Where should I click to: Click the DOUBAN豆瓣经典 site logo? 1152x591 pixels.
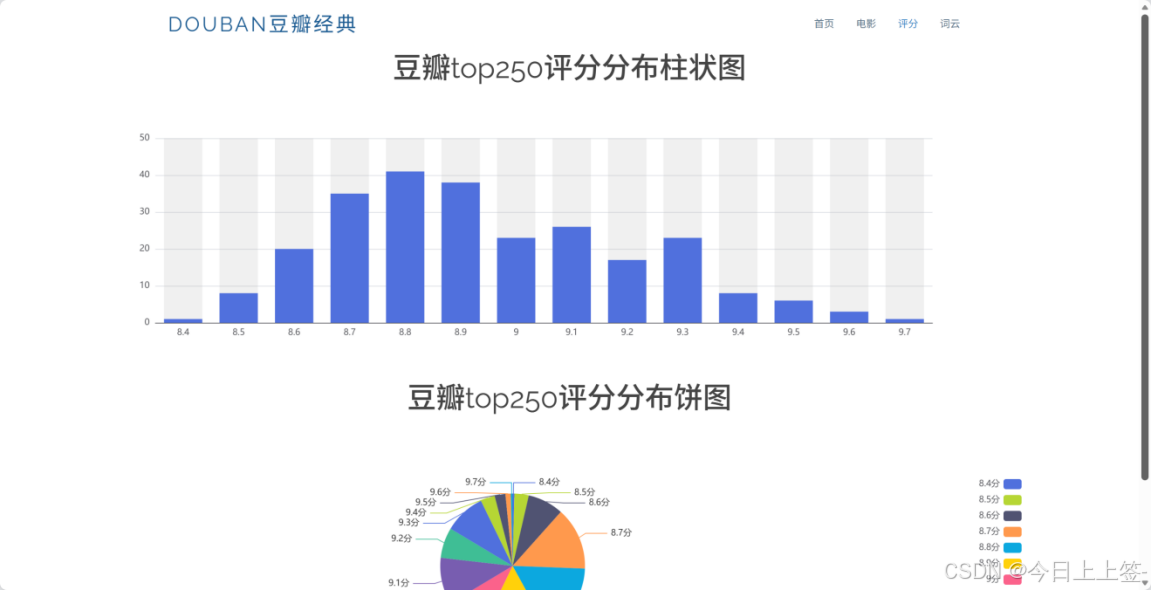pyautogui.click(x=262, y=24)
